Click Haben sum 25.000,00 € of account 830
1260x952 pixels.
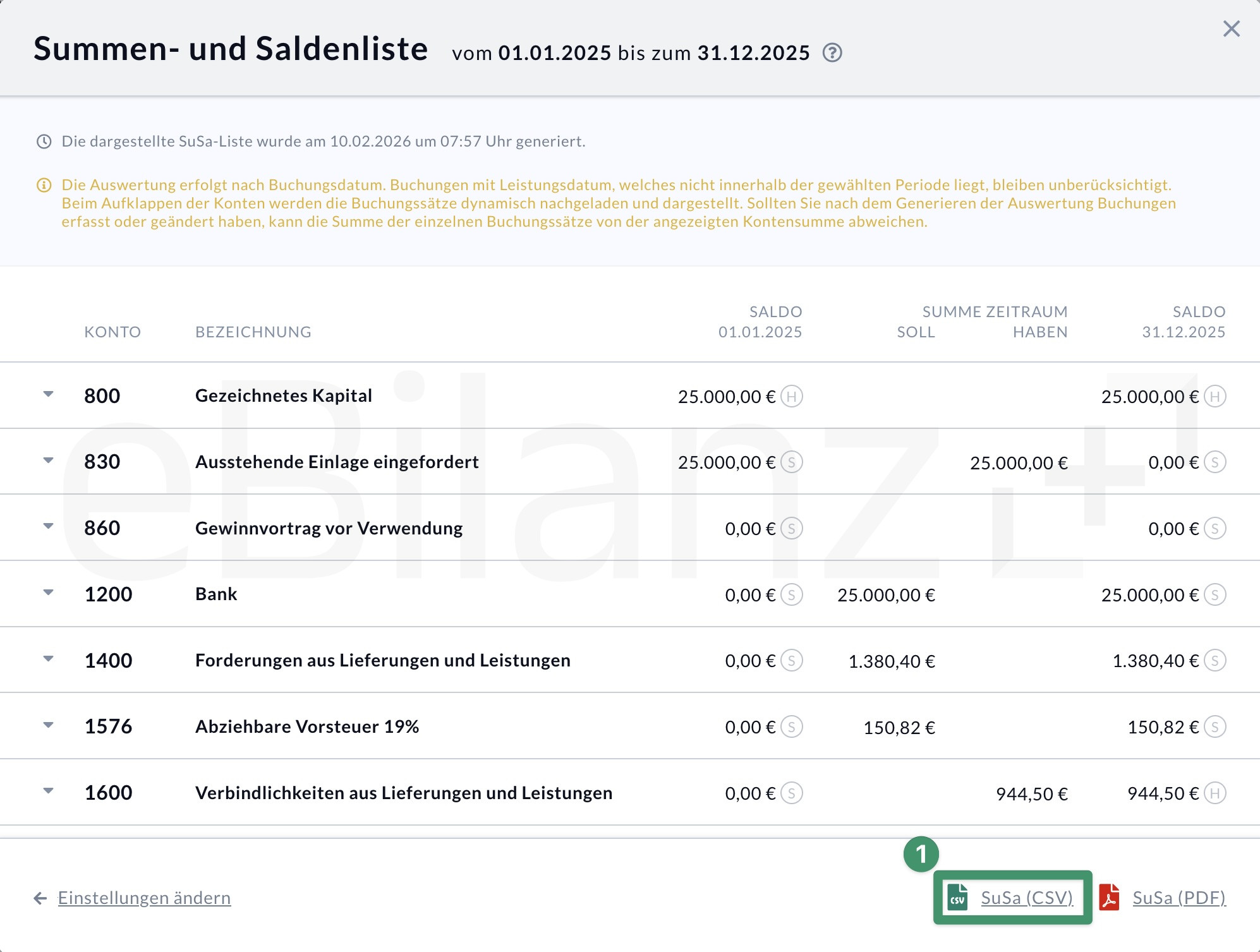1019,463
